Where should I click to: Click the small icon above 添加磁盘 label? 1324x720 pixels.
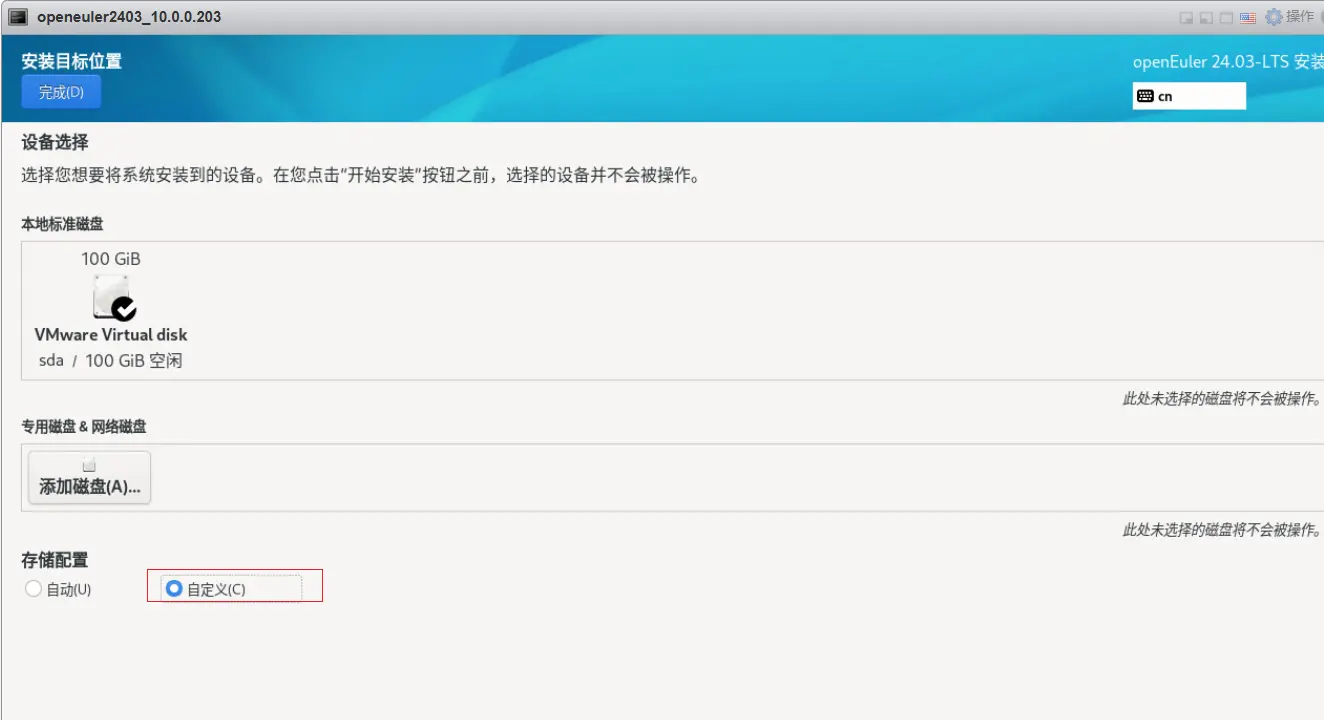[89, 465]
